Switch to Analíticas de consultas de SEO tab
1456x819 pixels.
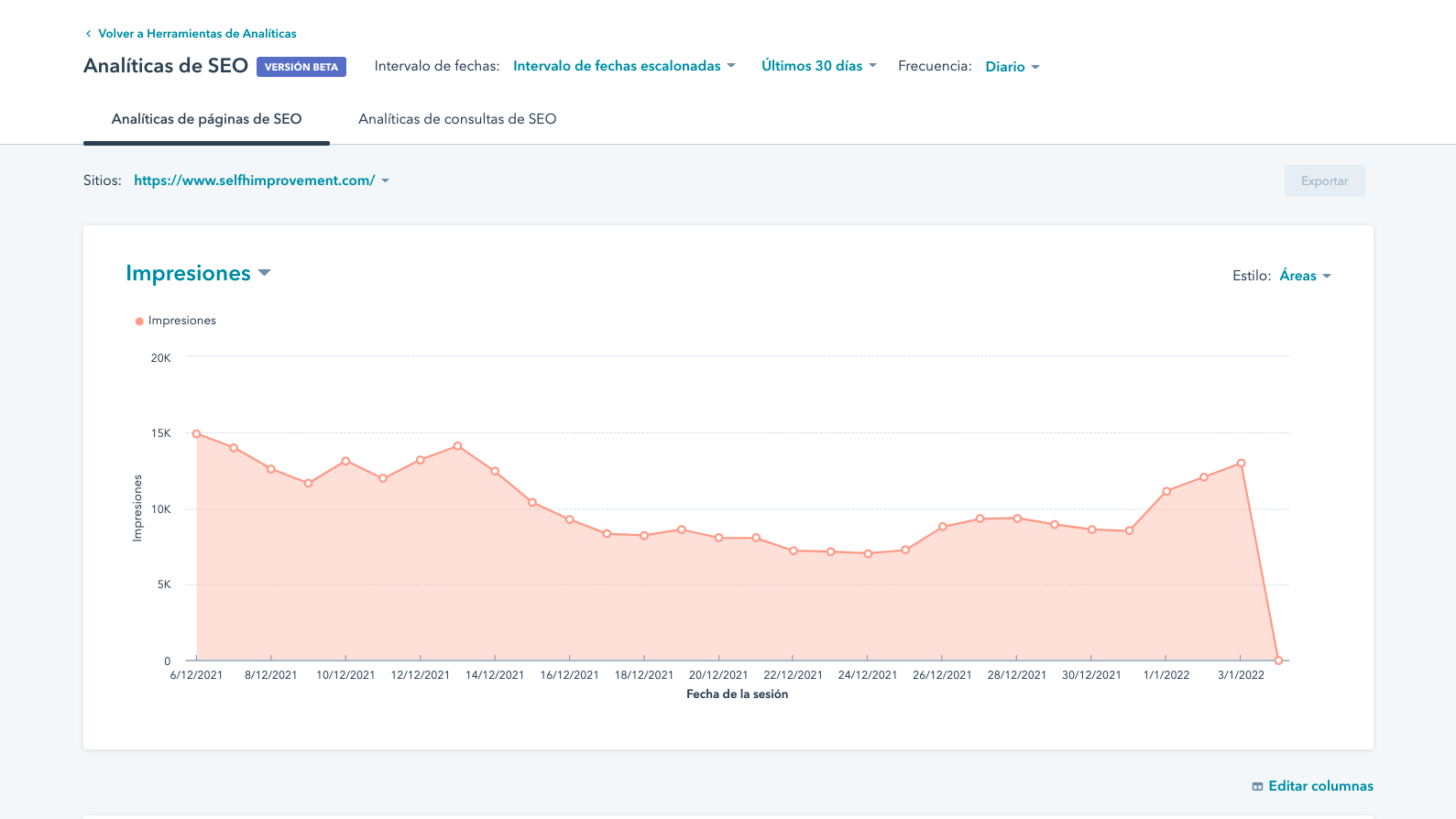tap(457, 119)
